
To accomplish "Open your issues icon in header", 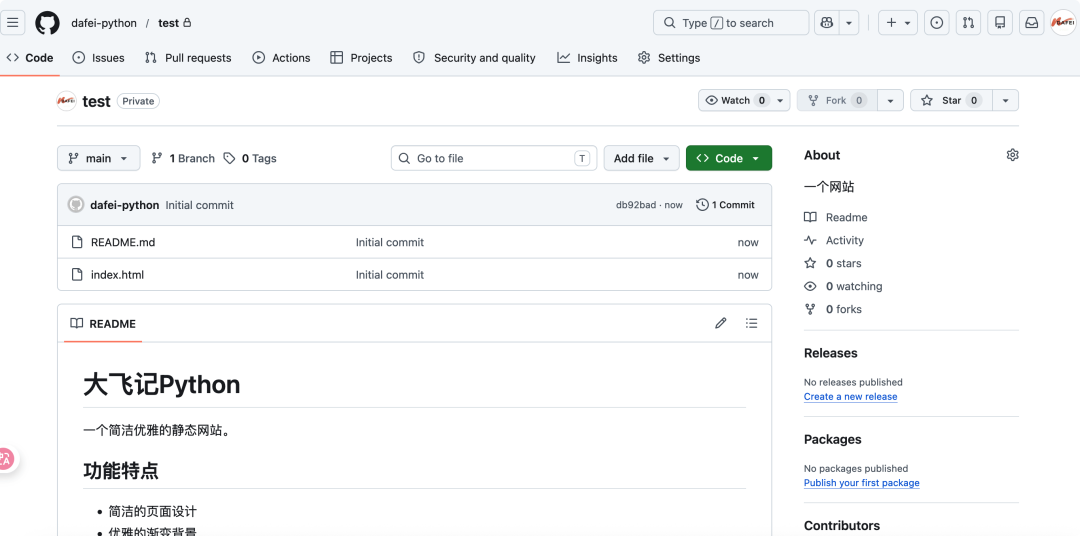I will [x=936, y=23].
